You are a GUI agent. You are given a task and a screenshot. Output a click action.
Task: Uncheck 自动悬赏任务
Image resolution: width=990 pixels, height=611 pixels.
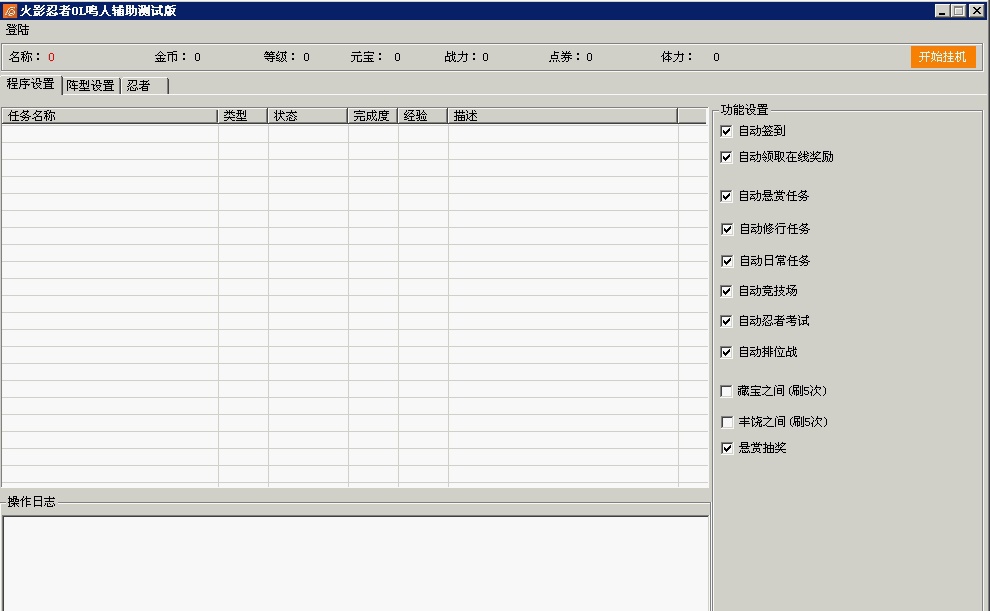click(x=726, y=196)
